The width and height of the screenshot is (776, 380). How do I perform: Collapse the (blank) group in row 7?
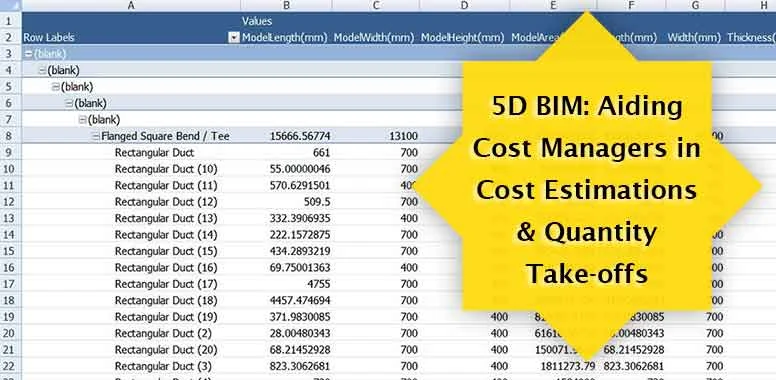click(83, 119)
